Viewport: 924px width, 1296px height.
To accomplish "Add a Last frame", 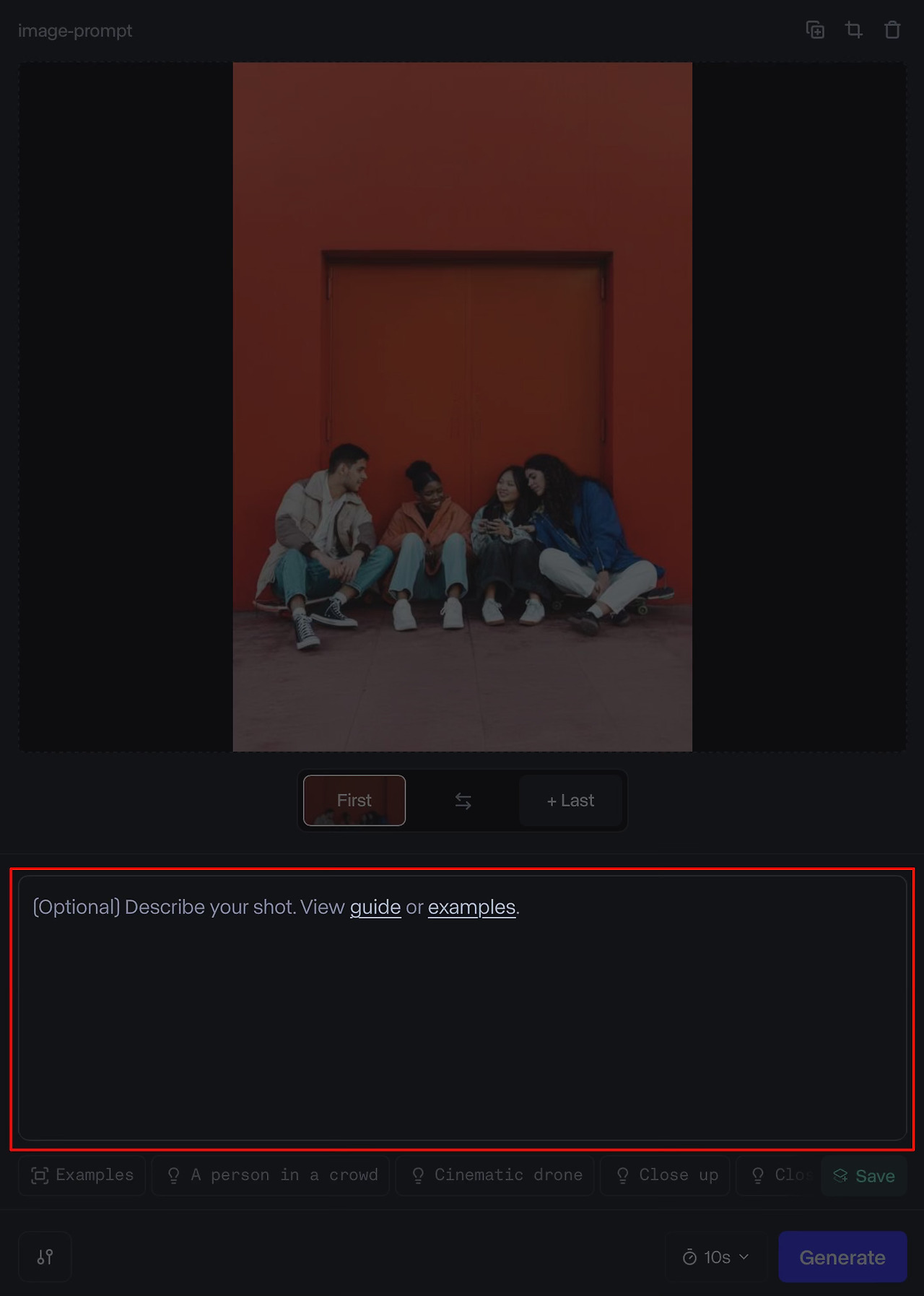I will [x=570, y=800].
